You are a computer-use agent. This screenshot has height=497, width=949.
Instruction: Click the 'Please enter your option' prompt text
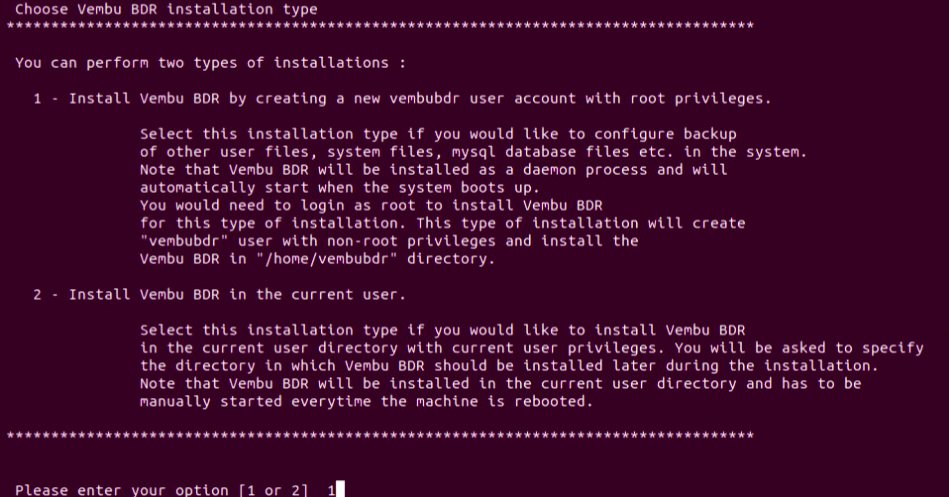(x=122, y=490)
